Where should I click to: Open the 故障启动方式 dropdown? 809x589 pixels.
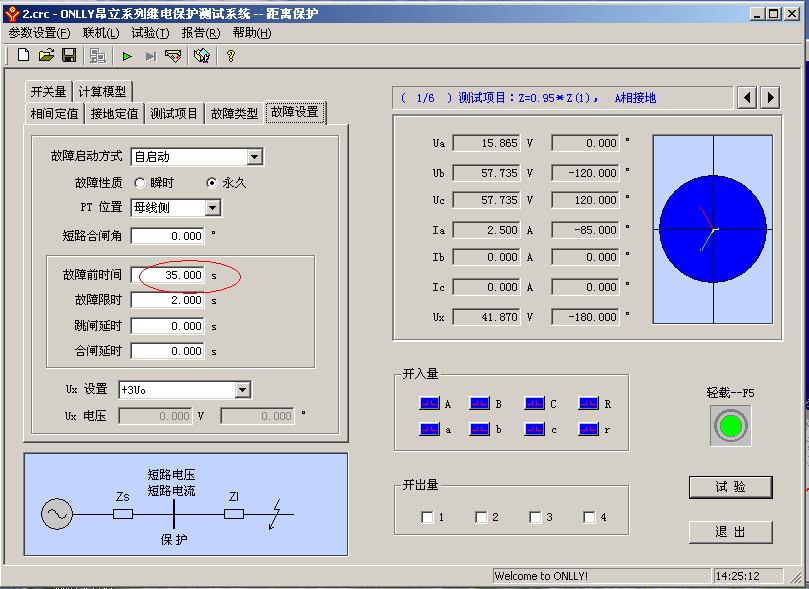[254, 157]
